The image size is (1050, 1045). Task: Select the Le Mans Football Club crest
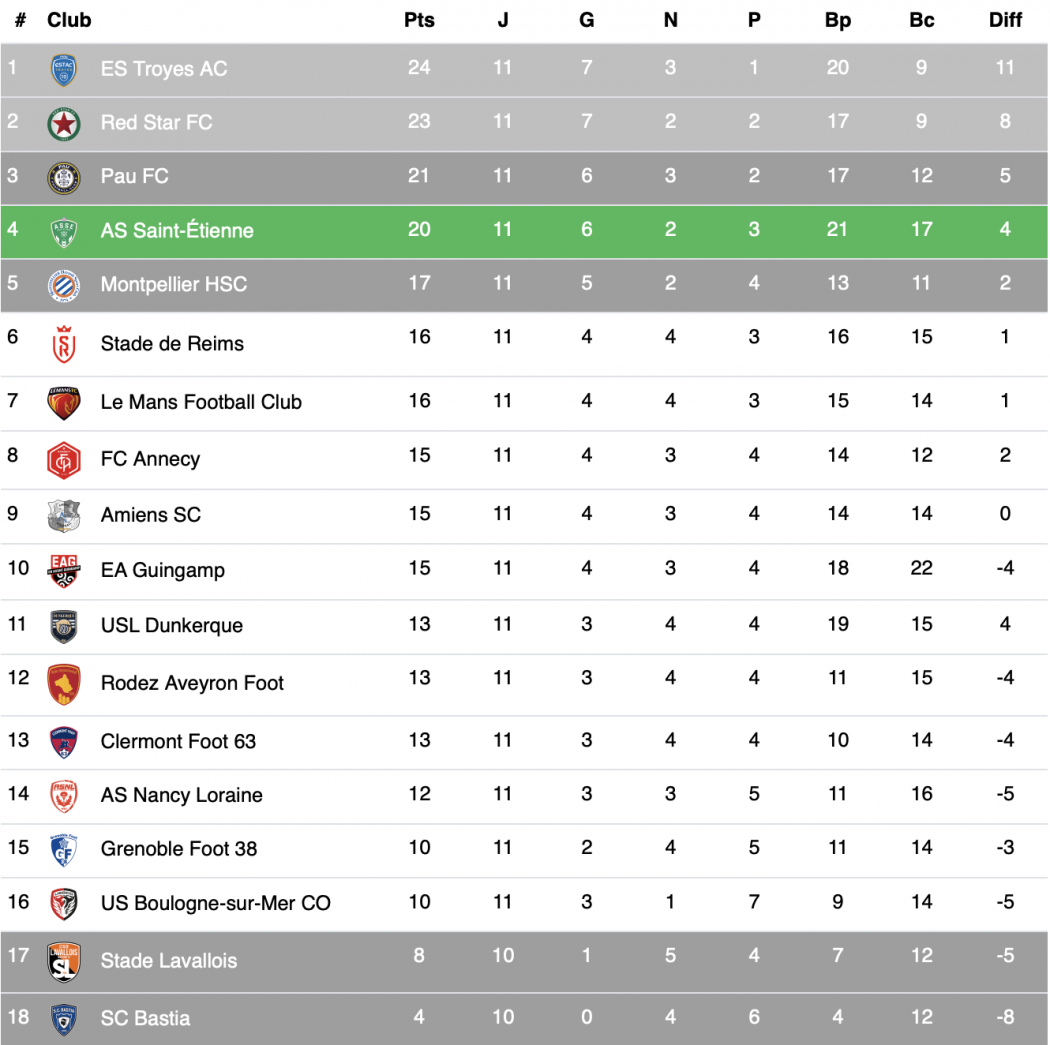tap(64, 402)
